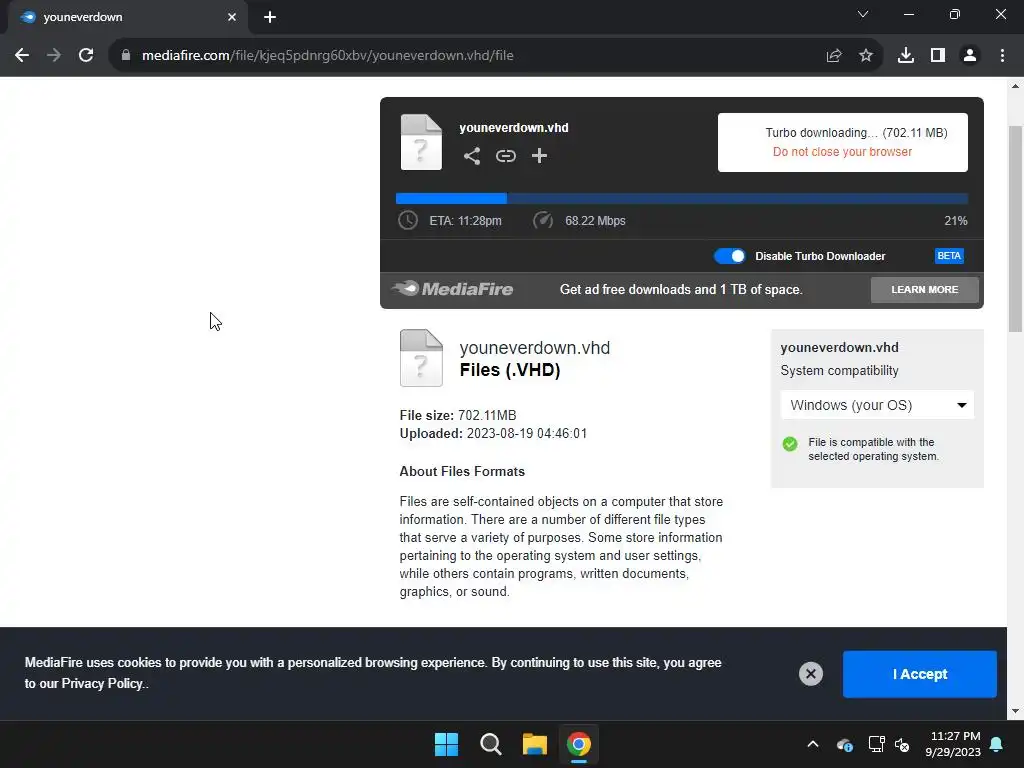Click the 'Uploaded: 2023-08-19 04:46:01' line
Image resolution: width=1024 pixels, height=768 pixels.
(x=493, y=434)
